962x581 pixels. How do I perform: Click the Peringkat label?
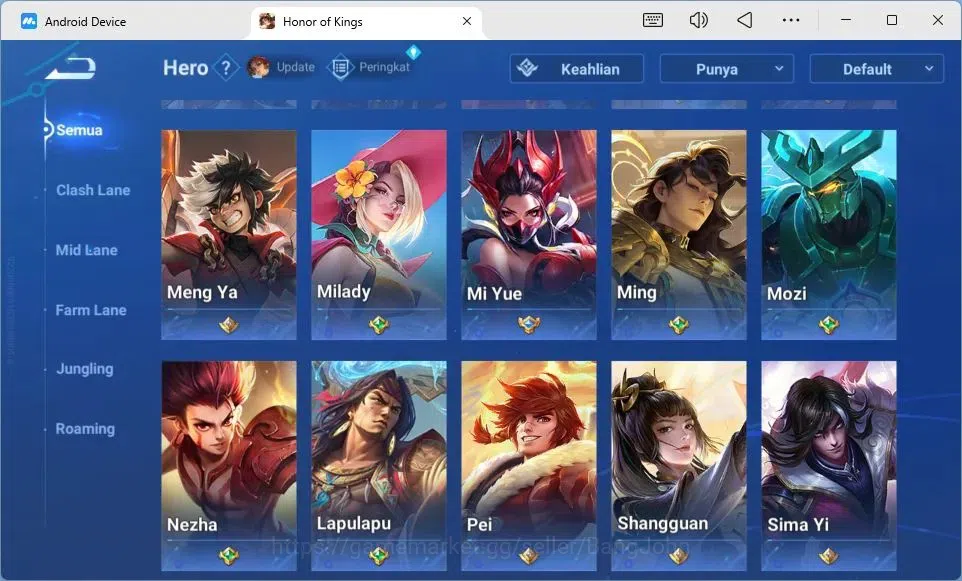[x=384, y=67]
